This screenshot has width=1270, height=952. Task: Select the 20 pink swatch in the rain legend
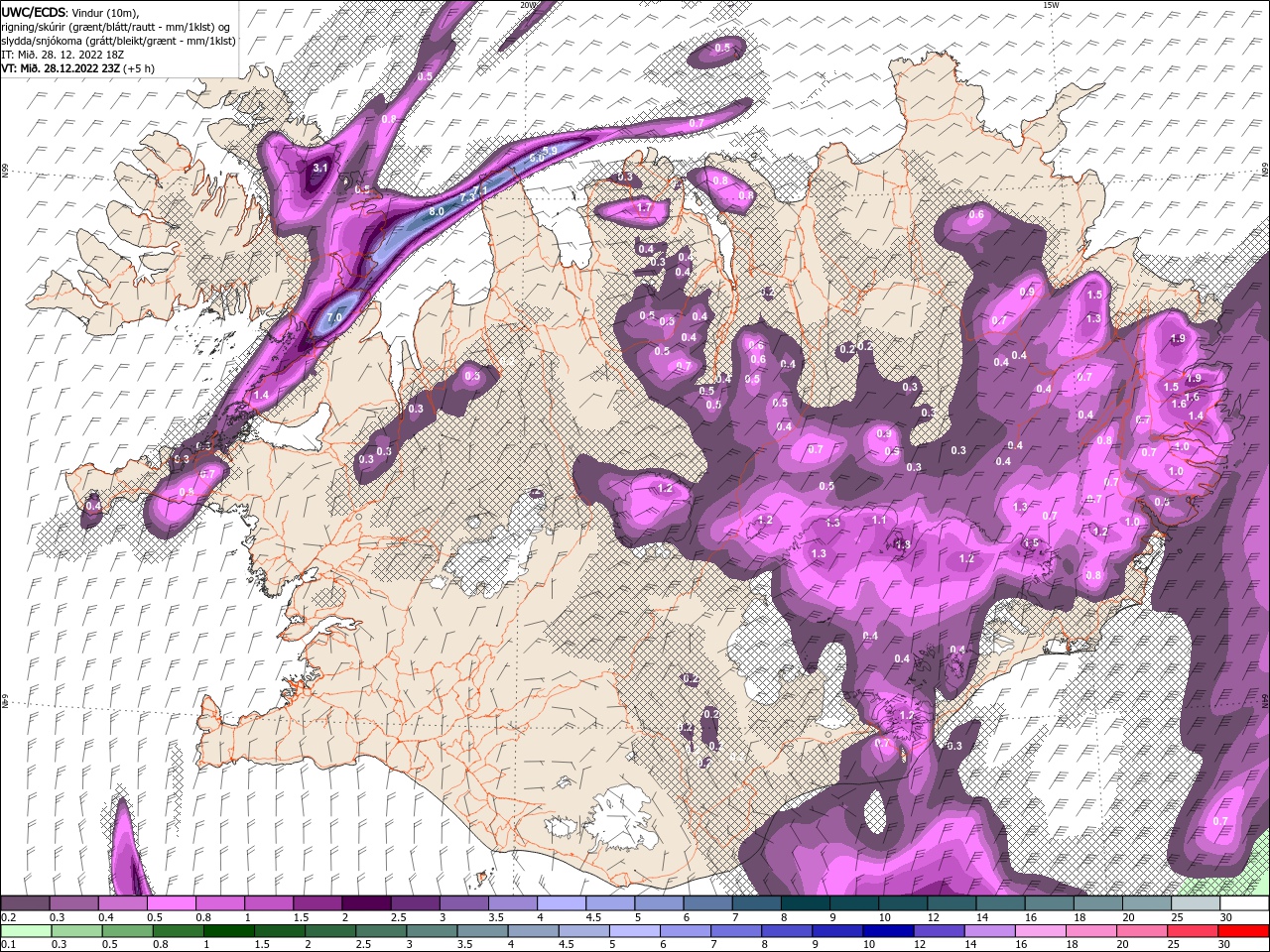[x=1142, y=930]
